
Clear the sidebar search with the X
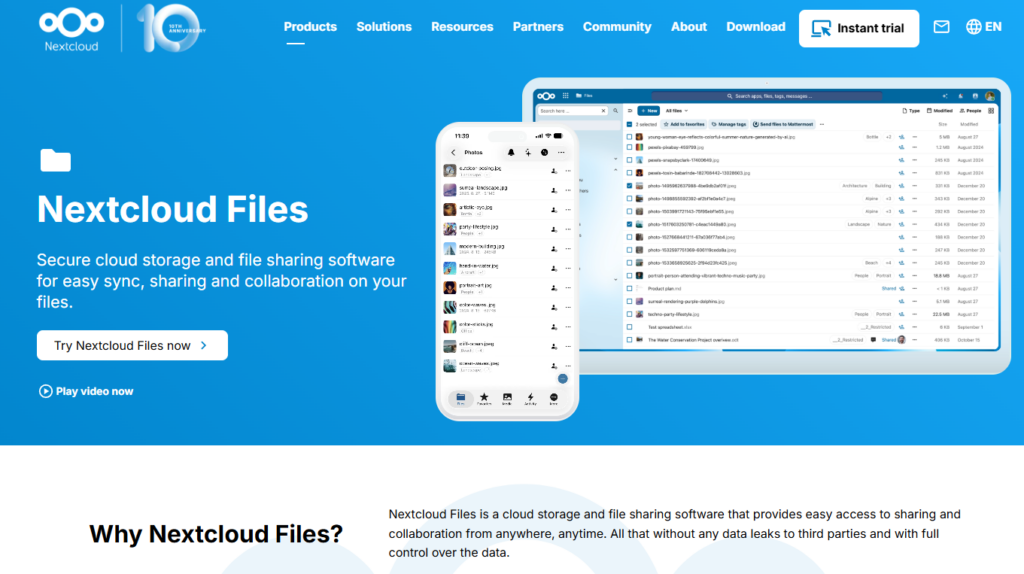[603, 111]
